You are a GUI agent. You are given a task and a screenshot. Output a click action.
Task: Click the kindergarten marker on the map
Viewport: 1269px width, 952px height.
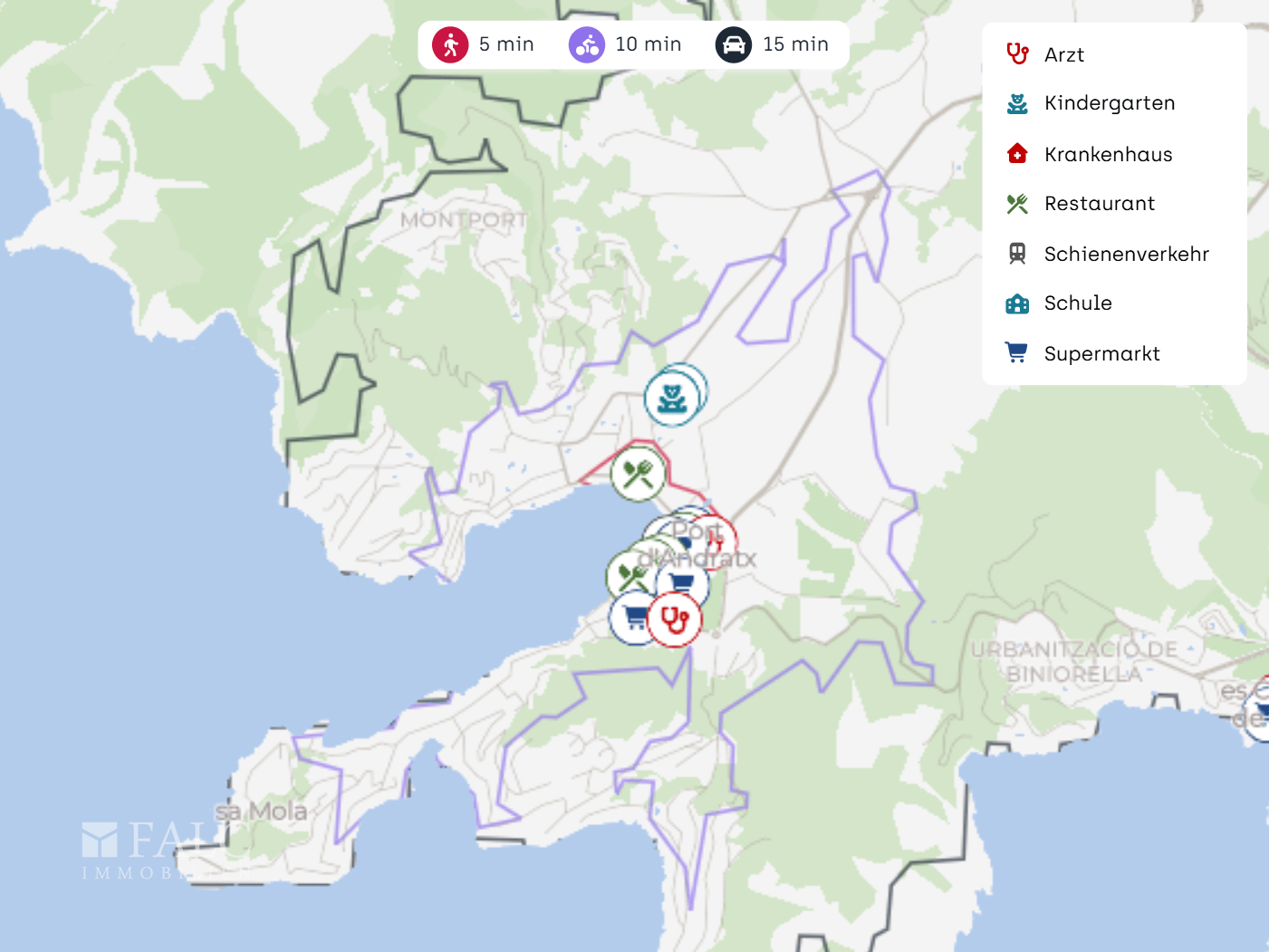pyautogui.click(x=672, y=399)
